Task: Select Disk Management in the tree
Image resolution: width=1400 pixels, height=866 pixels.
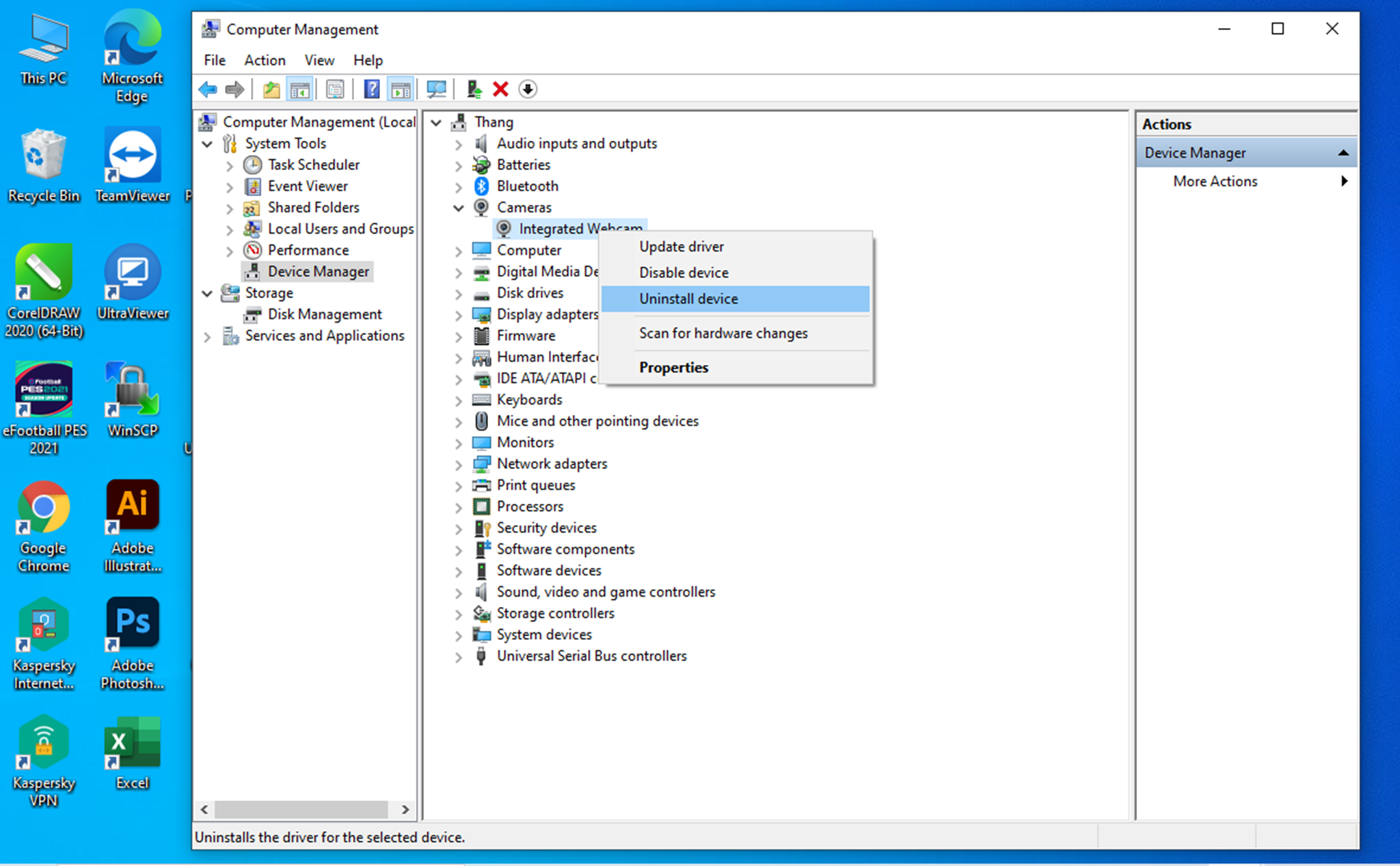Action: 324,314
